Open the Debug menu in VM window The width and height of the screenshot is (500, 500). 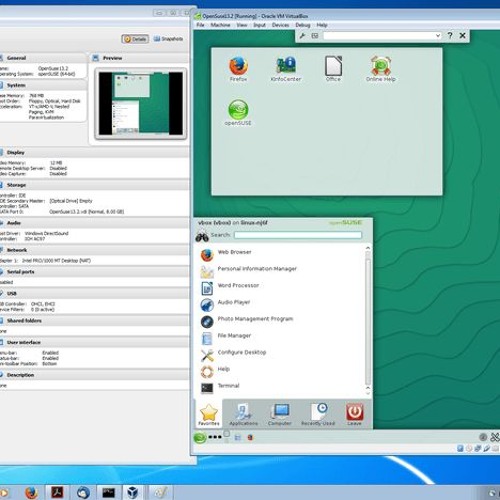click(303, 25)
